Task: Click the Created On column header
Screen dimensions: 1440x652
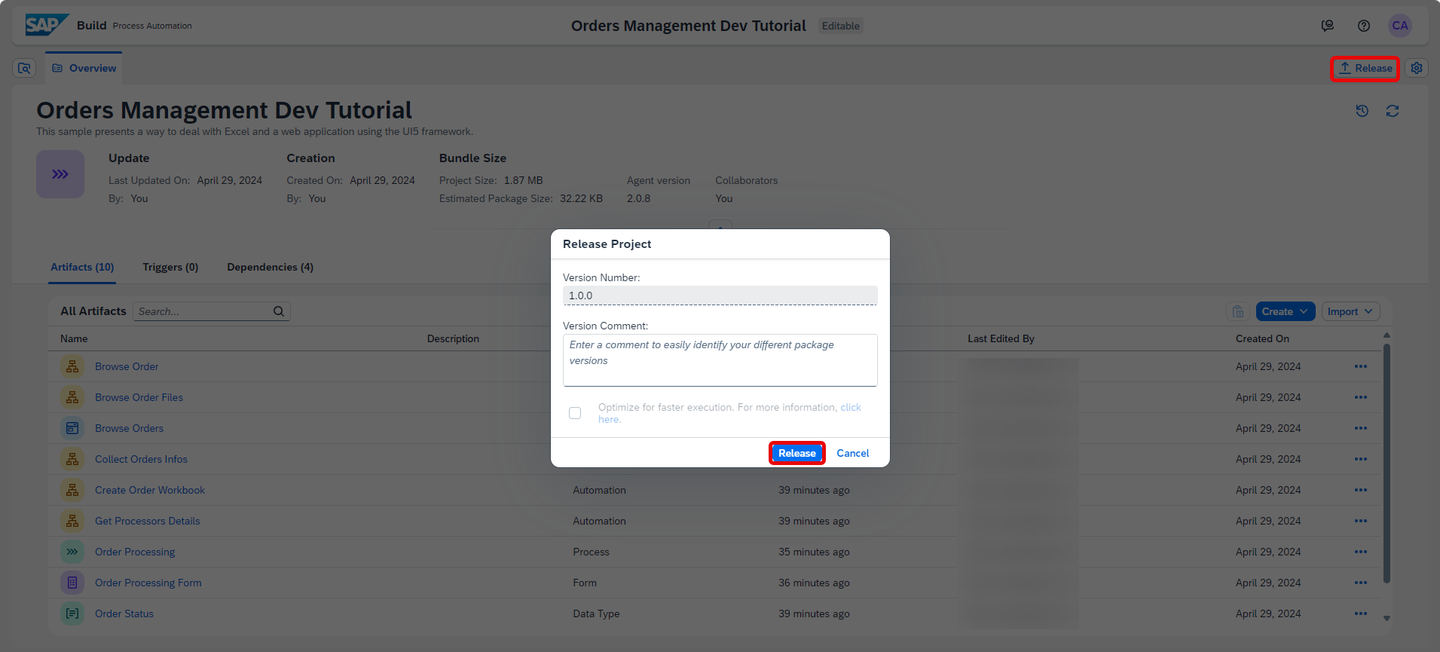Action: point(1262,339)
